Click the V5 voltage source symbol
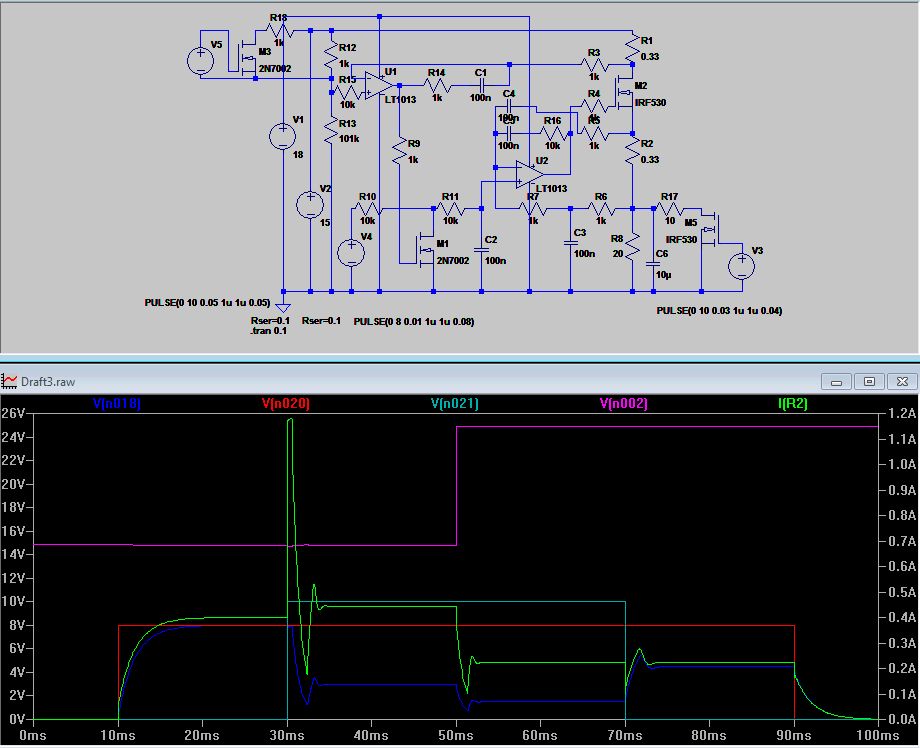 click(201, 60)
